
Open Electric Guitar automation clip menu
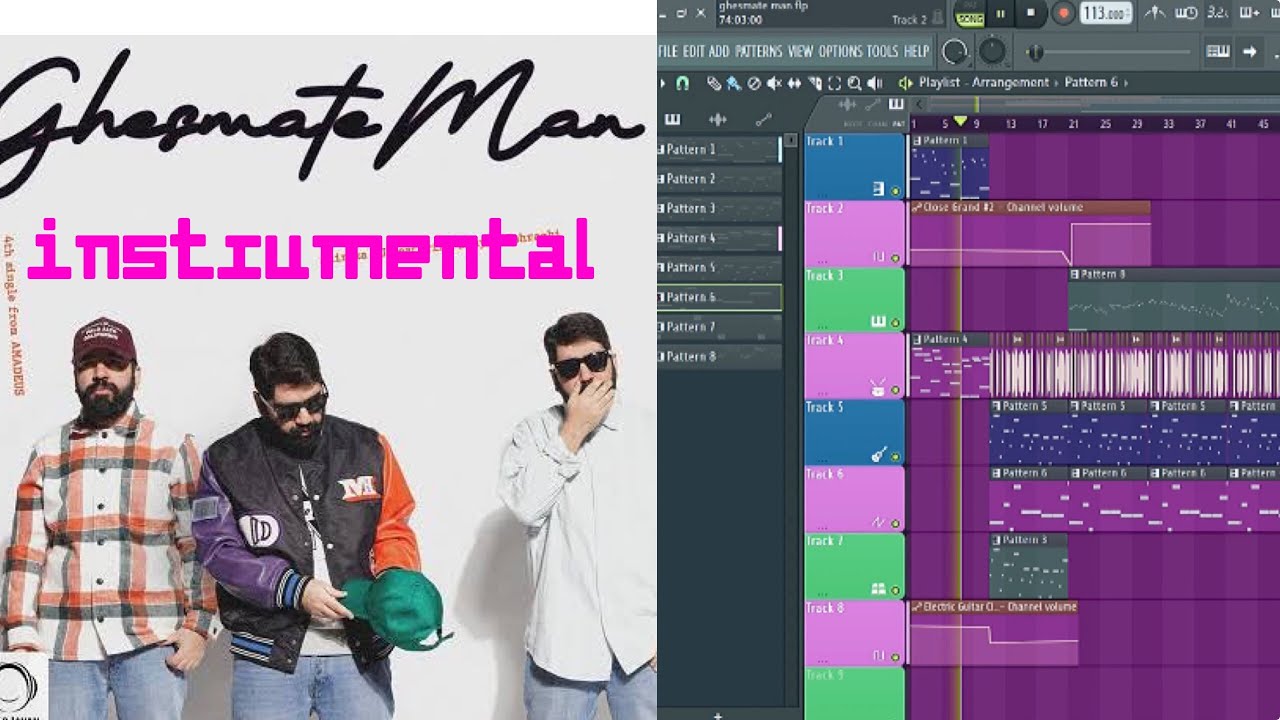tap(916, 607)
